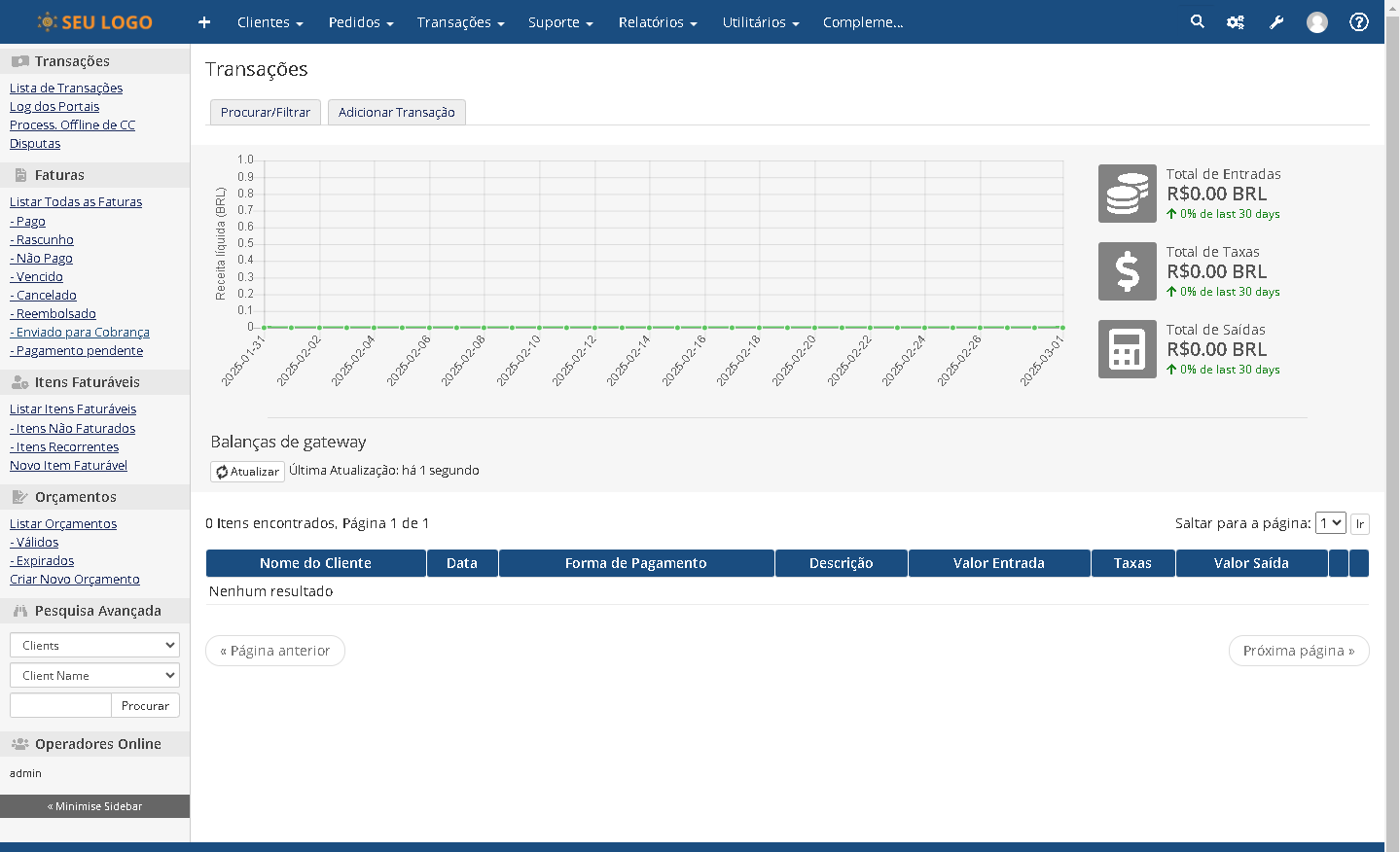This screenshot has height=852, width=1400.
Task: Open the user account avatar icon
Action: (1317, 22)
